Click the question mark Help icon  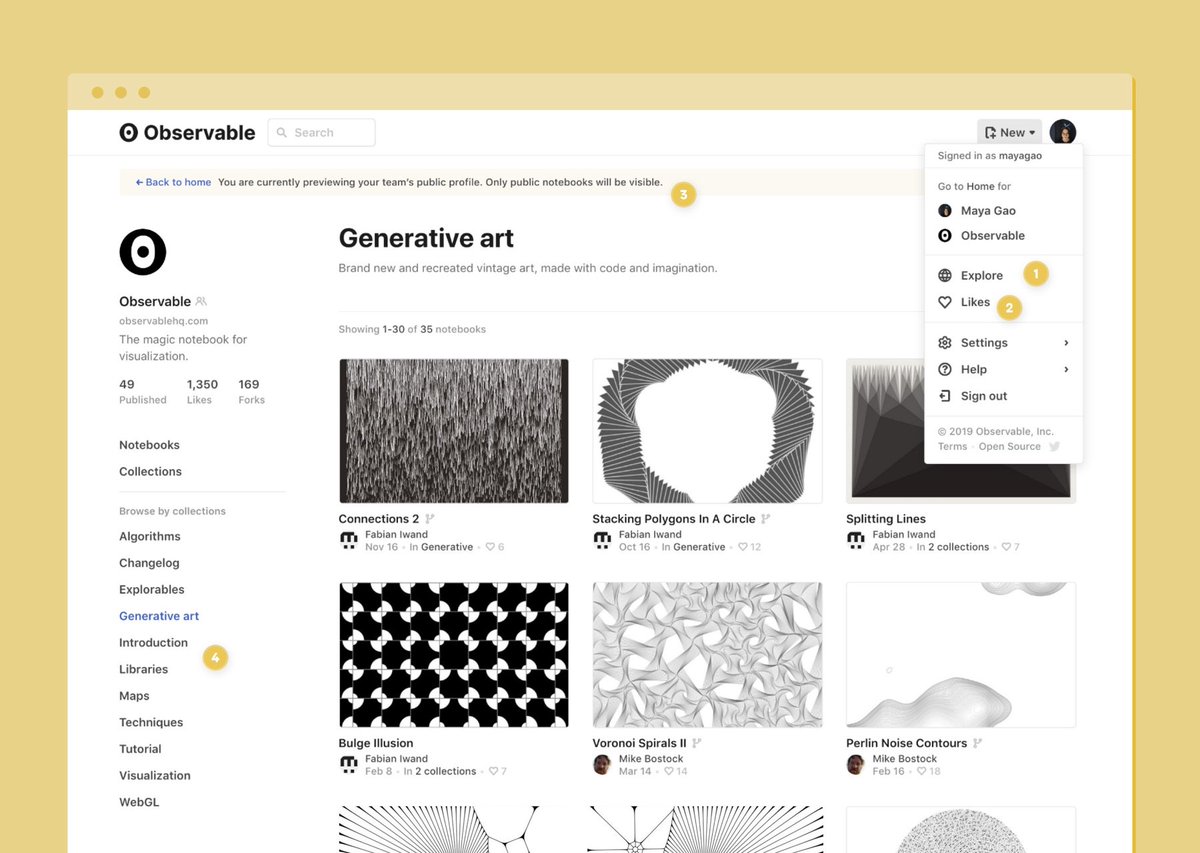(x=945, y=370)
